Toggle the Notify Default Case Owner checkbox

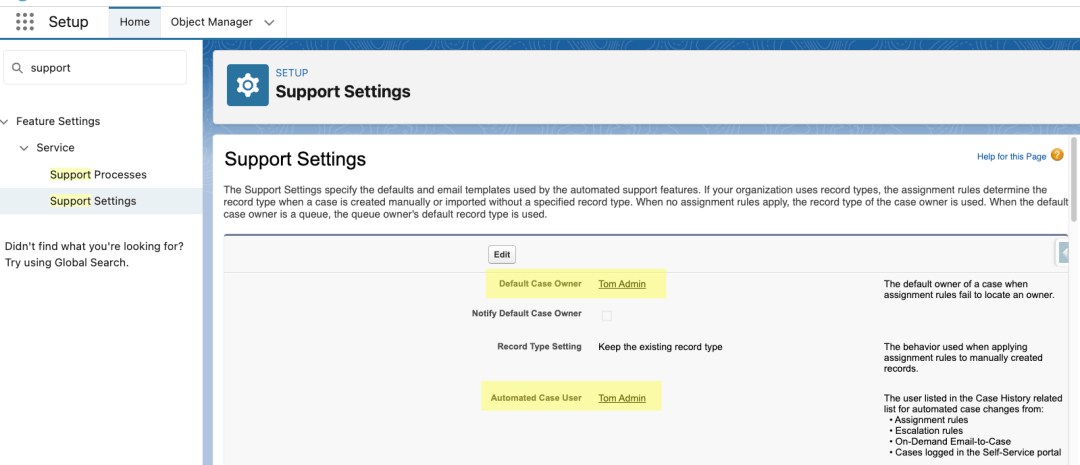[x=606, y=315]
